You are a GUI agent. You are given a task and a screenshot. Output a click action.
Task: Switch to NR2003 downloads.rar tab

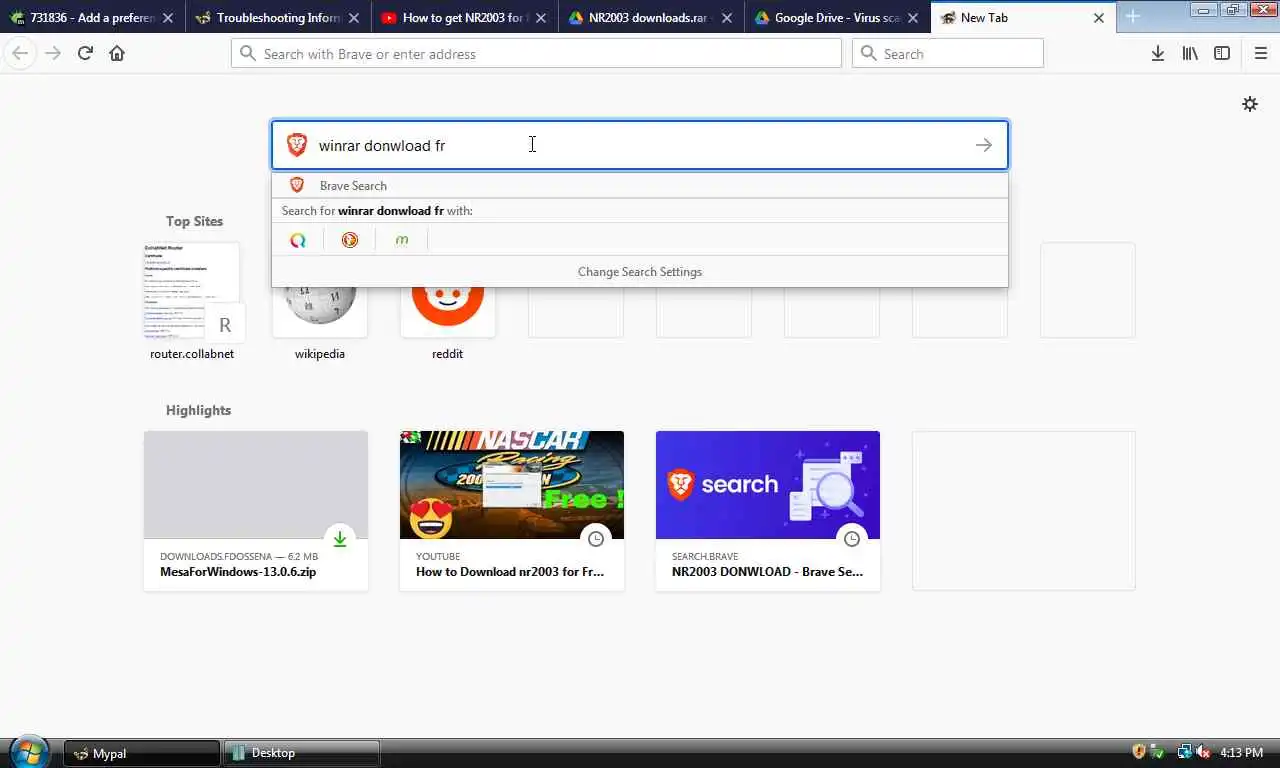click(650, 18)
